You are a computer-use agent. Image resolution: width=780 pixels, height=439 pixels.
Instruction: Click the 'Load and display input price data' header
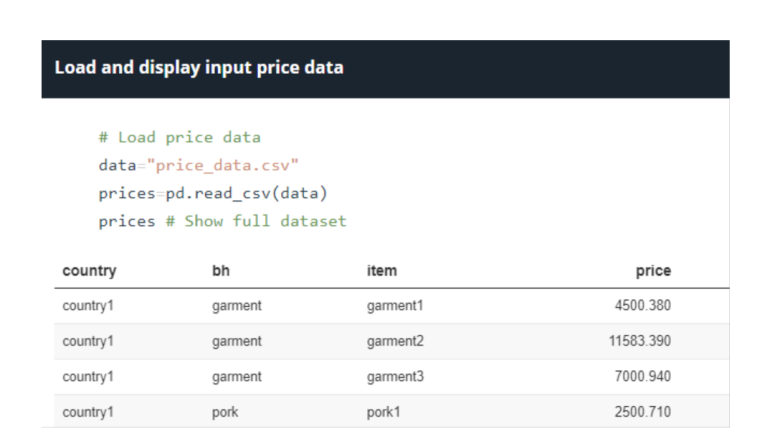coord(199,68)
